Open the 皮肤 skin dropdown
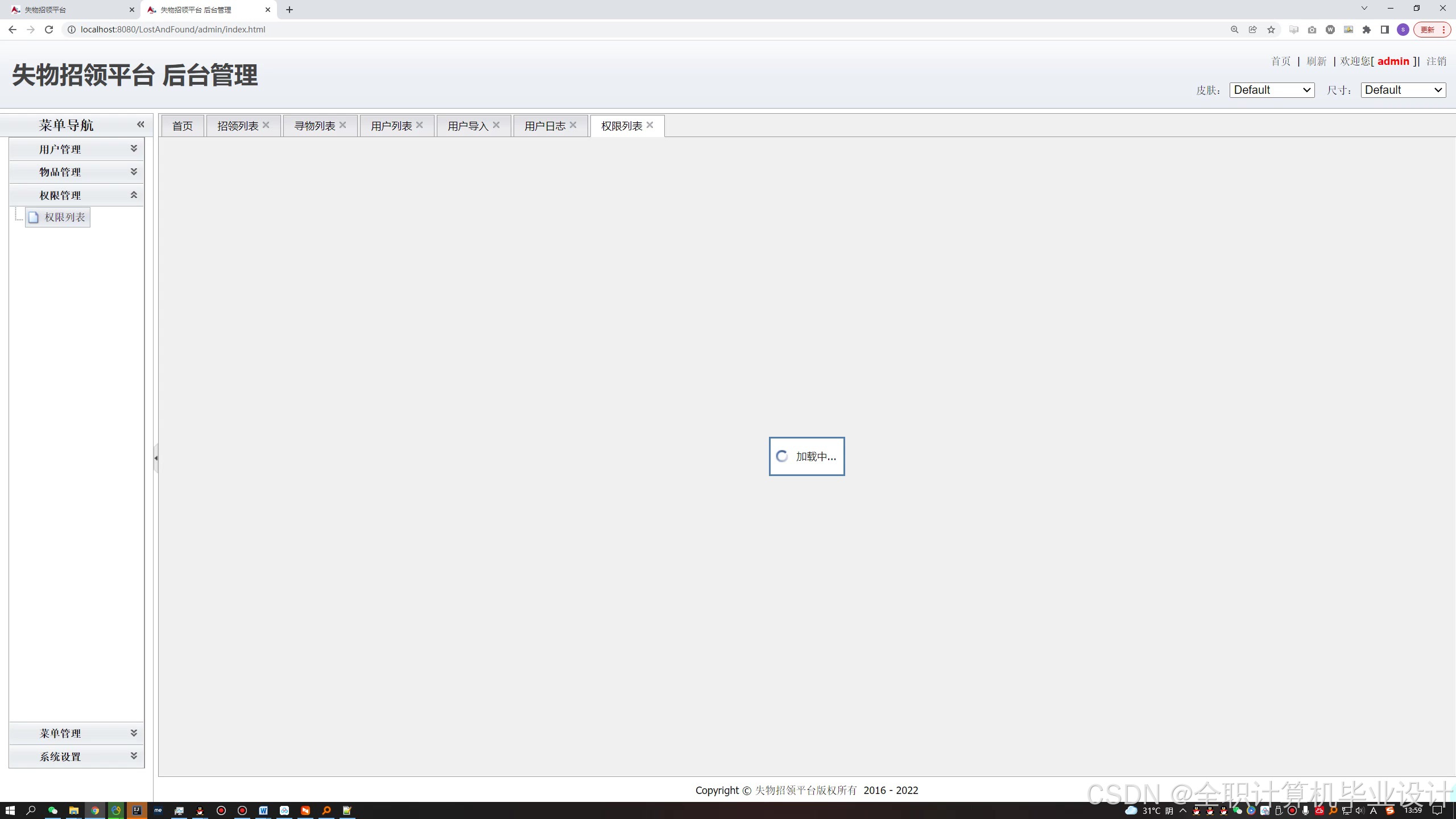The width and height of the screenshot is (1456, 819). click(1272, 90)
